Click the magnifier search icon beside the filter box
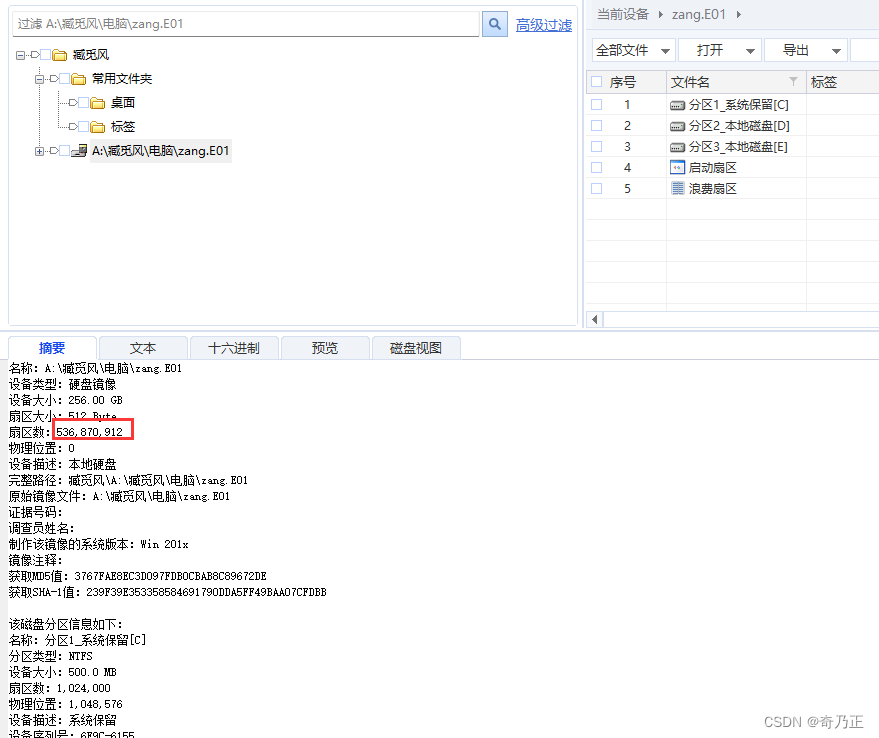Viewport: 879px width, 738px height. (x=494, y=23)
